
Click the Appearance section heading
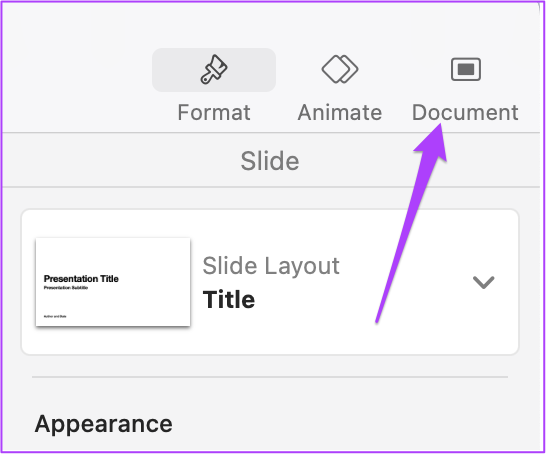tap(103, 424)
